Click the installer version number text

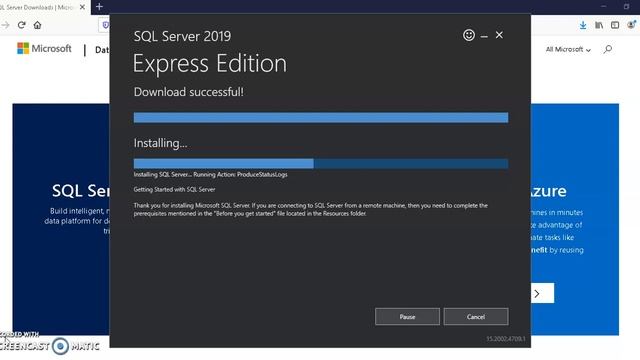tap(505, 339)
